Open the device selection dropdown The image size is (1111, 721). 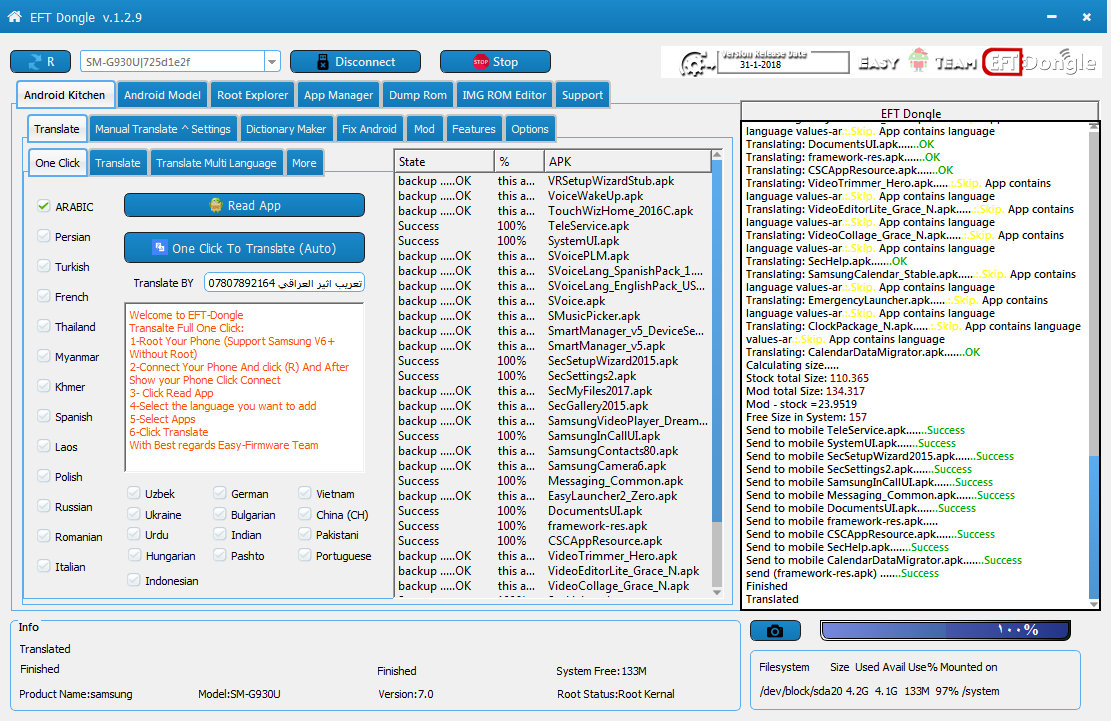(x=272, y=62)
